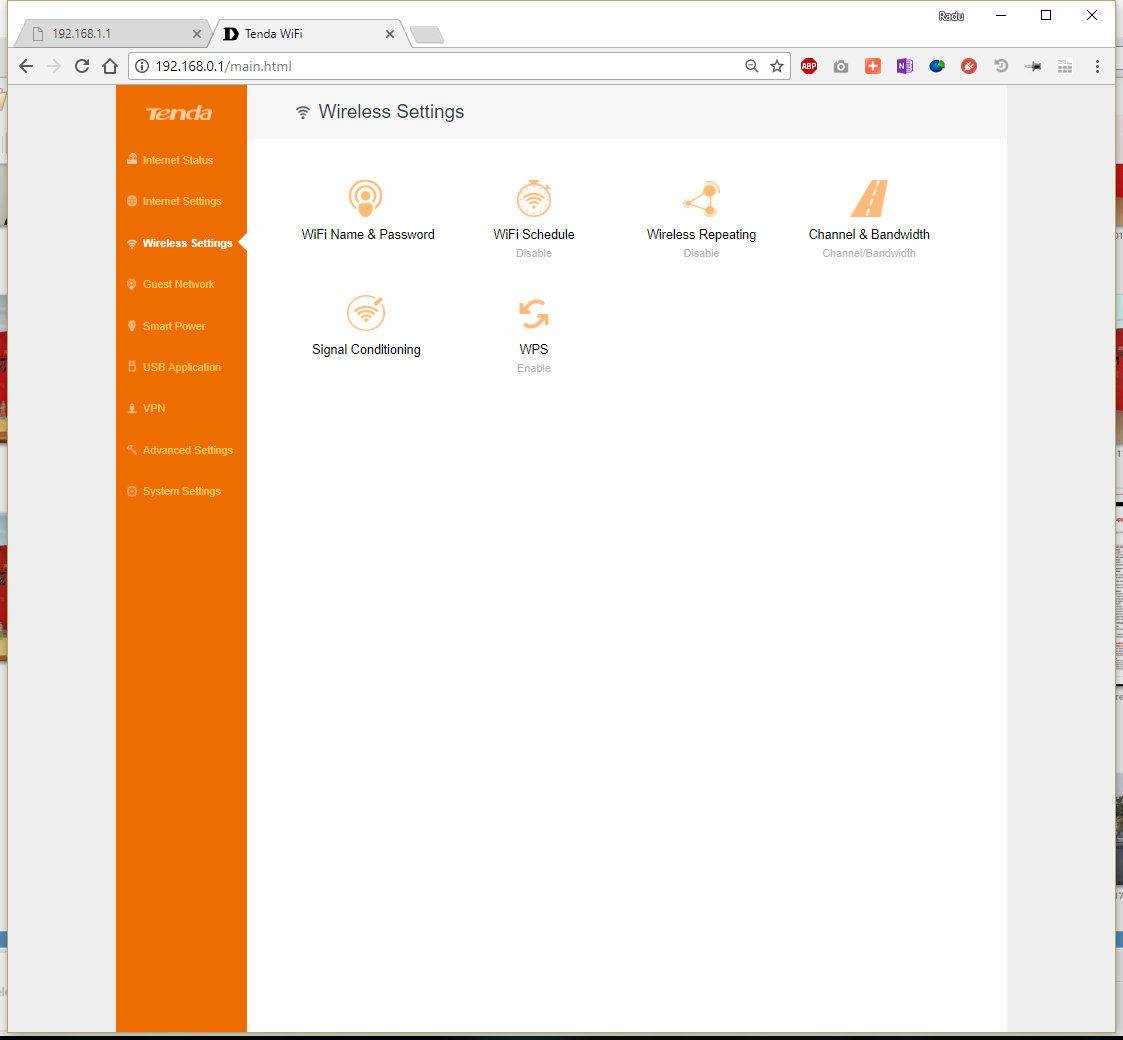
Task: Select Wireless Settings in the sidebar
Action: (180, 243)
